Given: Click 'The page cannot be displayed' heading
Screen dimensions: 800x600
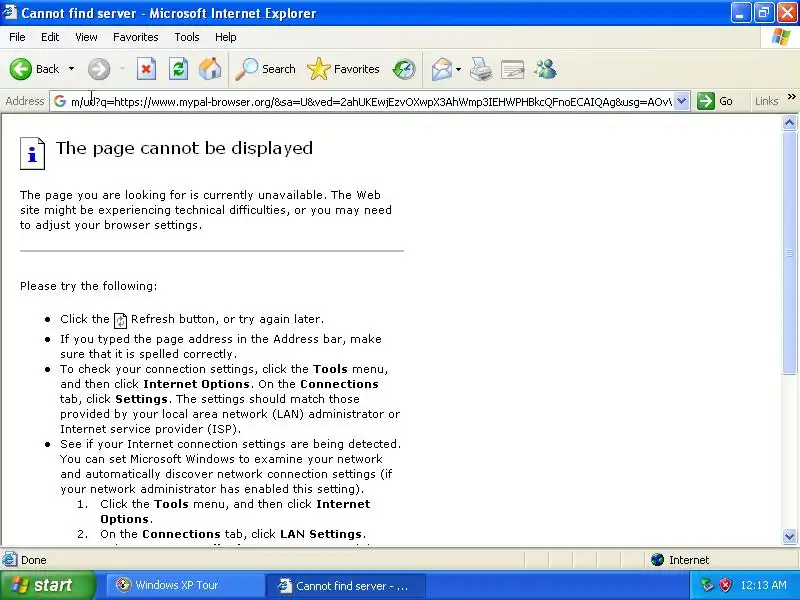Looking at the screenshot, I should tap(184, 148).
